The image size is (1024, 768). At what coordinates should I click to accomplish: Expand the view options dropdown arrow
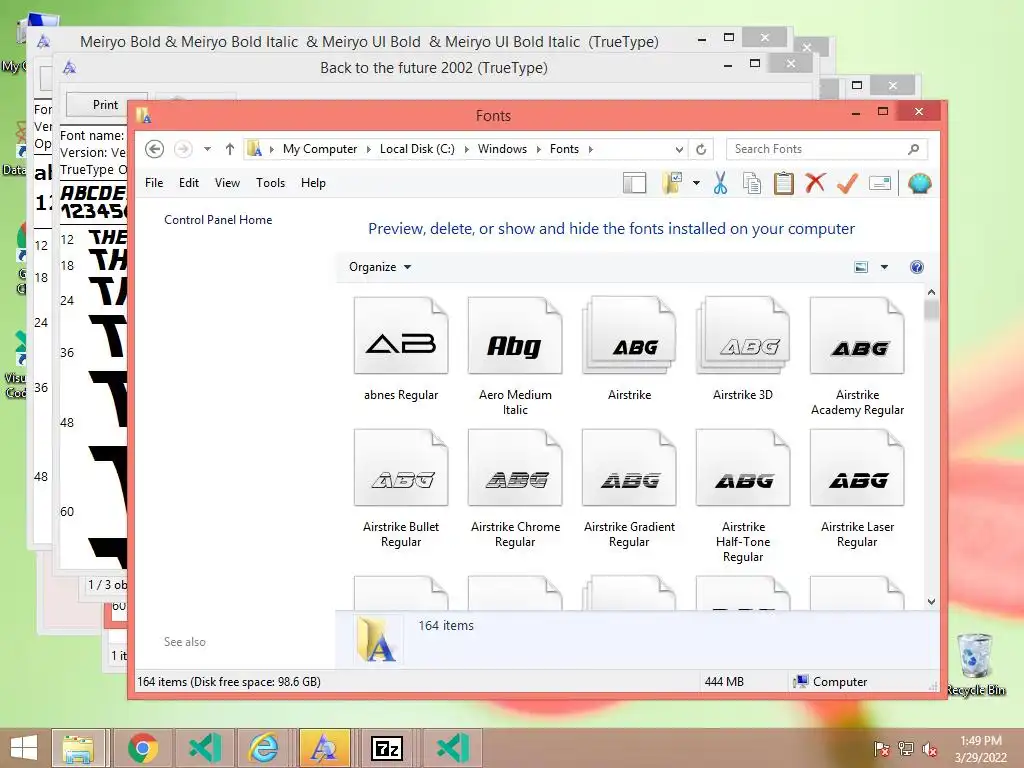[x=884, y=267]
